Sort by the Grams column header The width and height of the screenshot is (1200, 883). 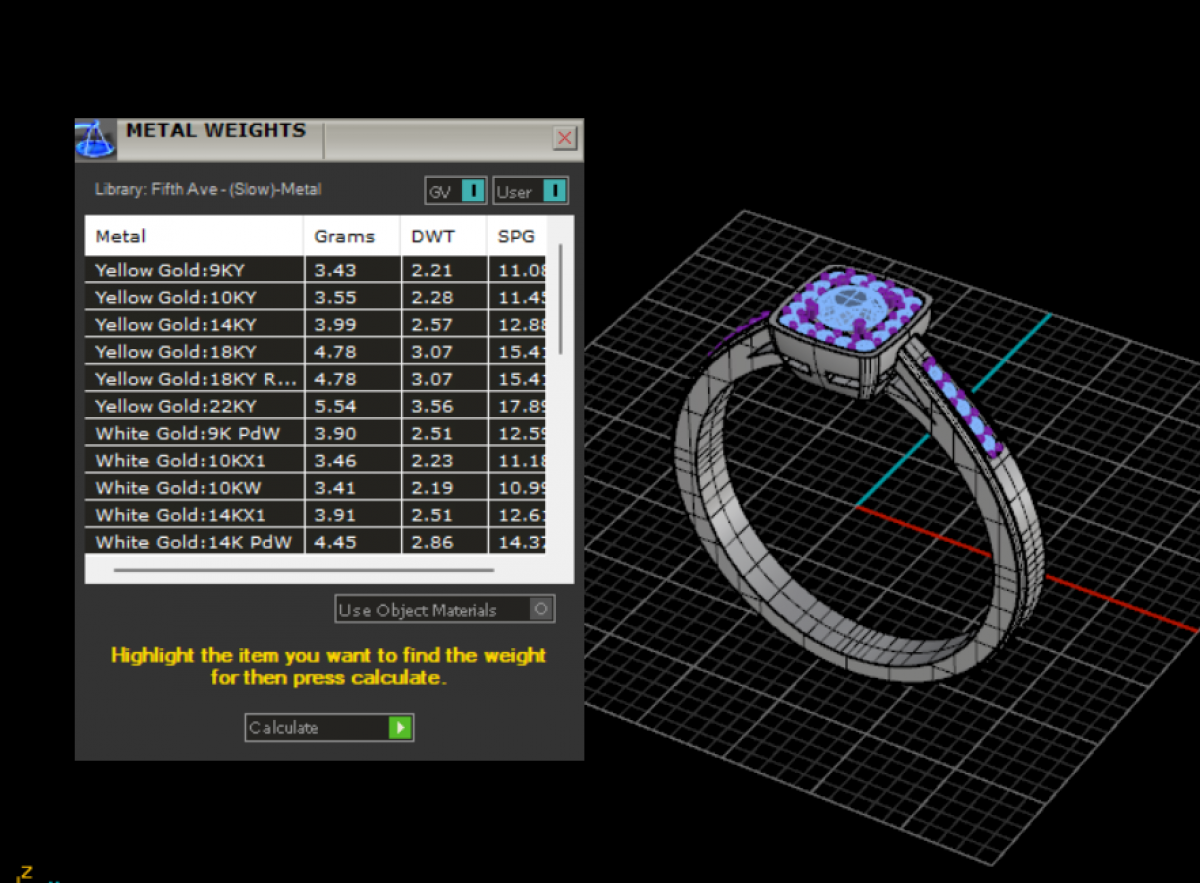coord(344,237)
